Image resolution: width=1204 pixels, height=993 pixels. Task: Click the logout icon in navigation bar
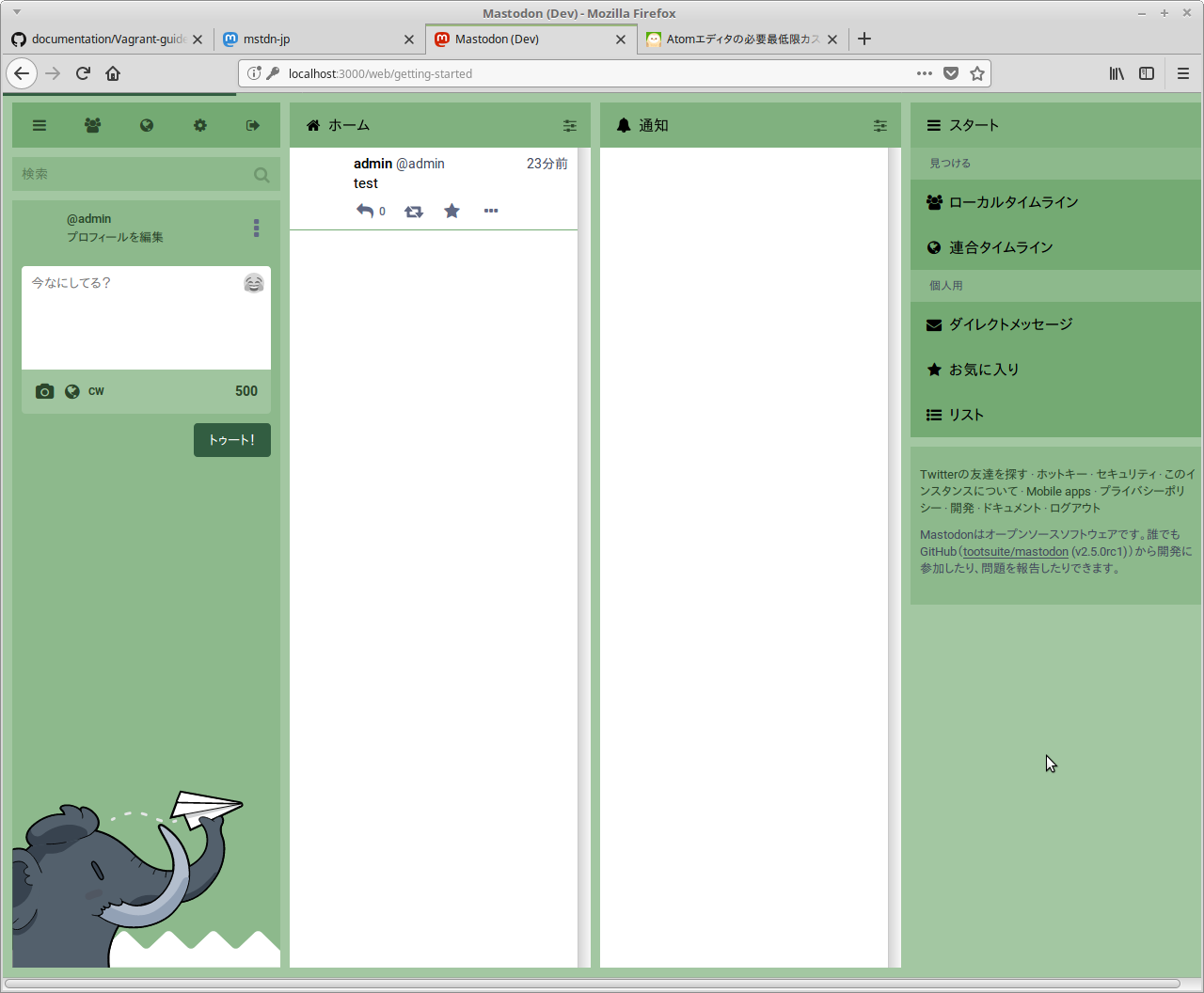pos(253,126)
